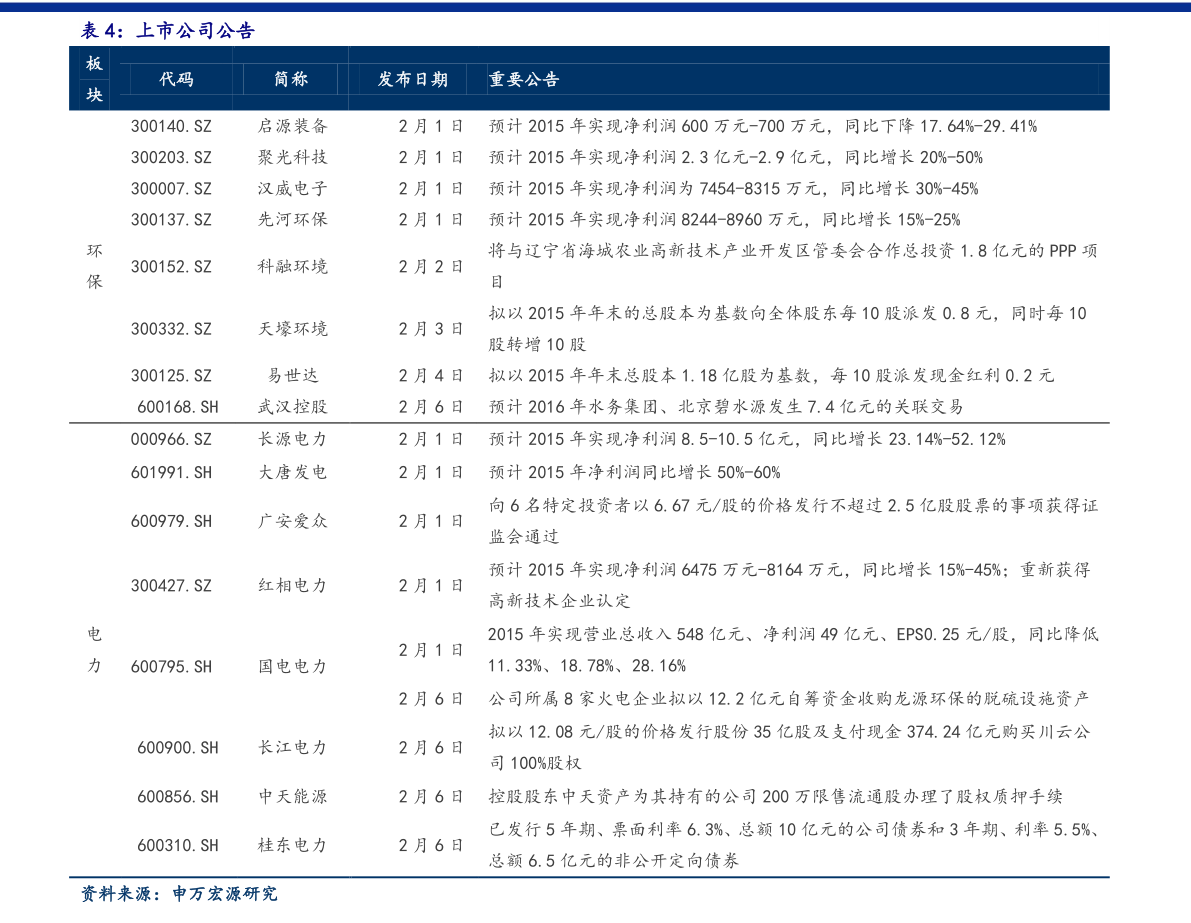Screen dimensions: 1191x923
Task: Click stock code 600795.SH
Action: [171, 667]
